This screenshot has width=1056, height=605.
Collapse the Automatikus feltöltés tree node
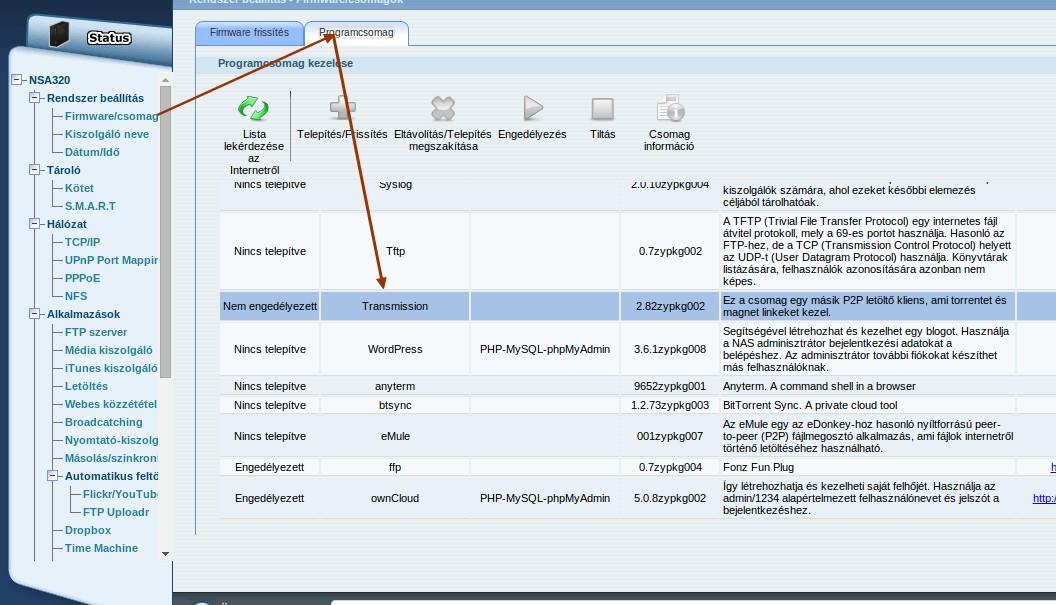point(53,476)
